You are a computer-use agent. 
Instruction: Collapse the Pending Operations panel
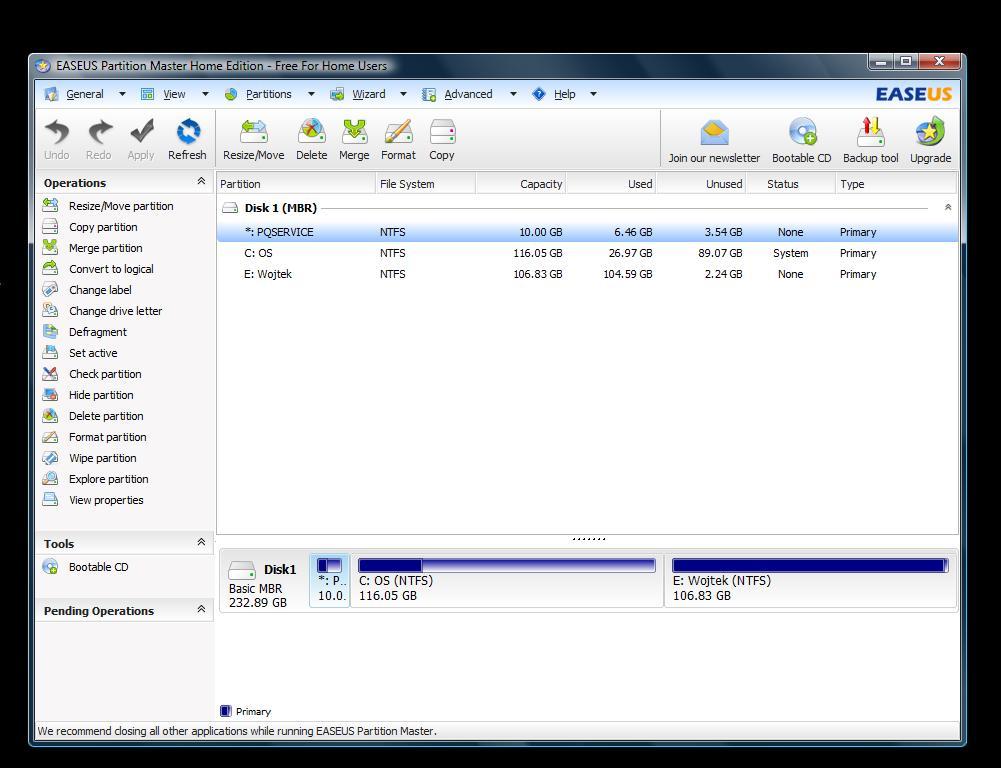coord(201,610)
